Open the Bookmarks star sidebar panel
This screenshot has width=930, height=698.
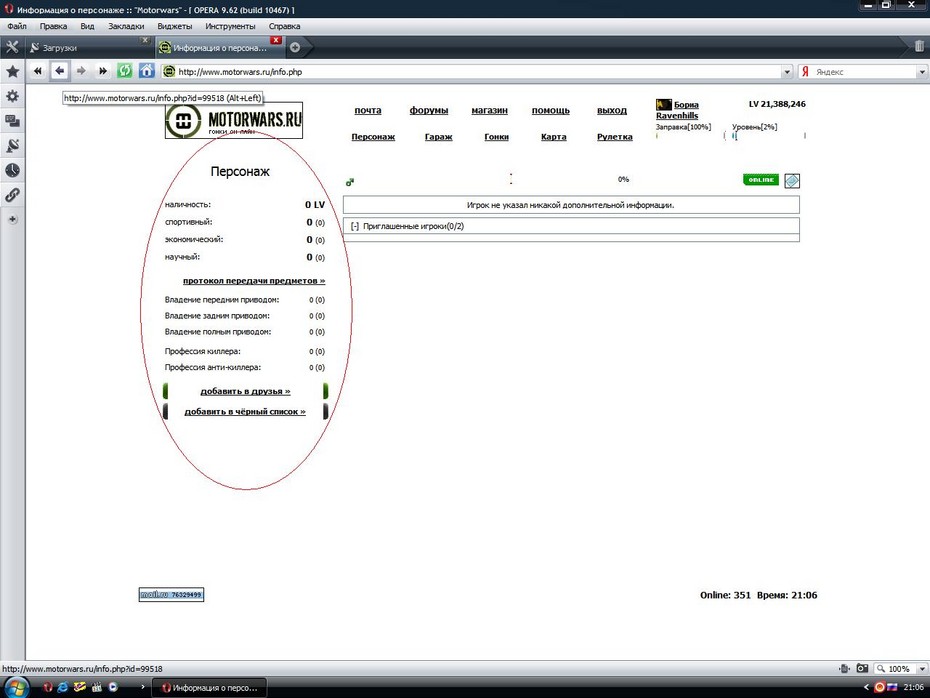point(12,72)
